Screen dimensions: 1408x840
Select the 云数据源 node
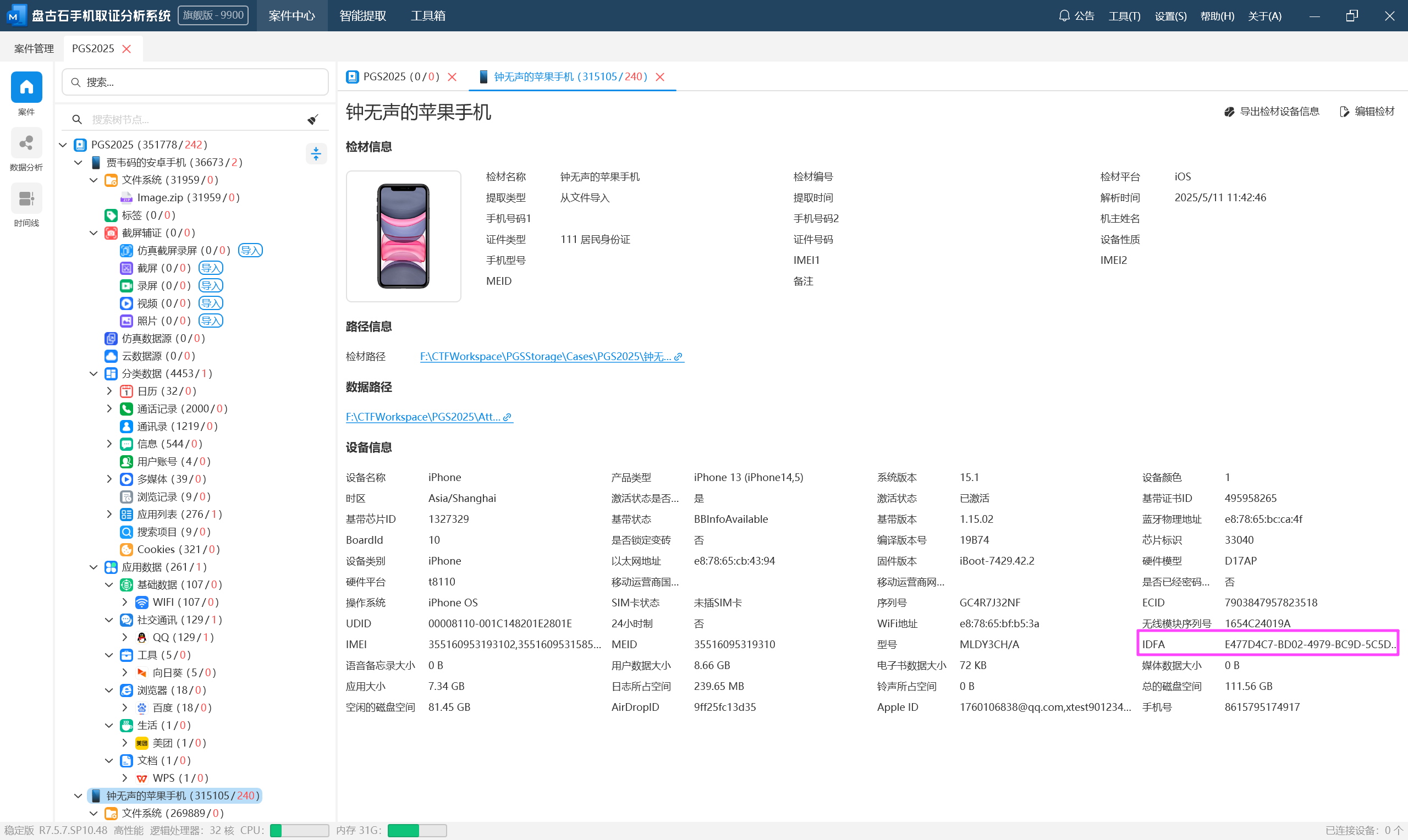pyautogui.click(x=150, y=356)
